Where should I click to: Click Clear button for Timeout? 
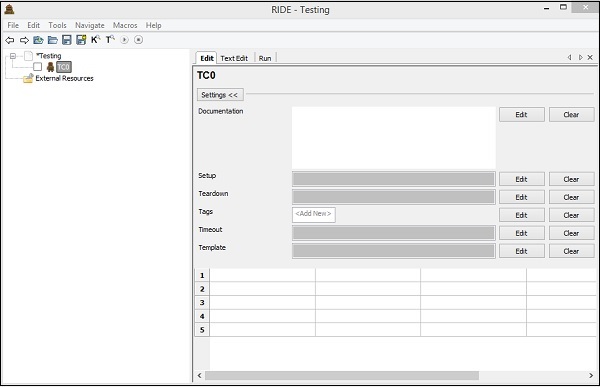pyautogui.click(x=571, y=233)
